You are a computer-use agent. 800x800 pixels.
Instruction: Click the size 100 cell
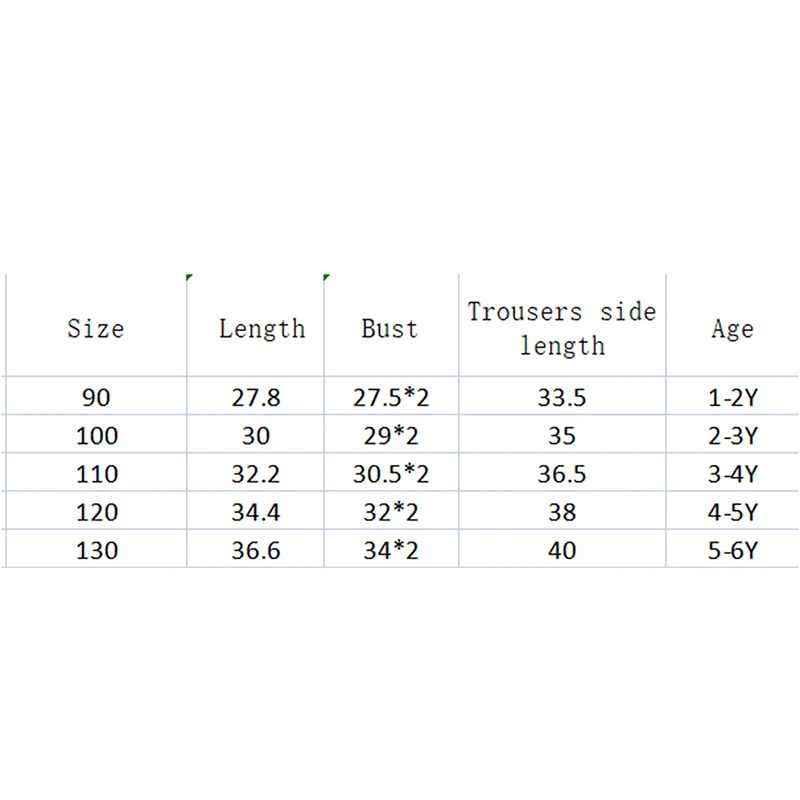click(96, 436)
